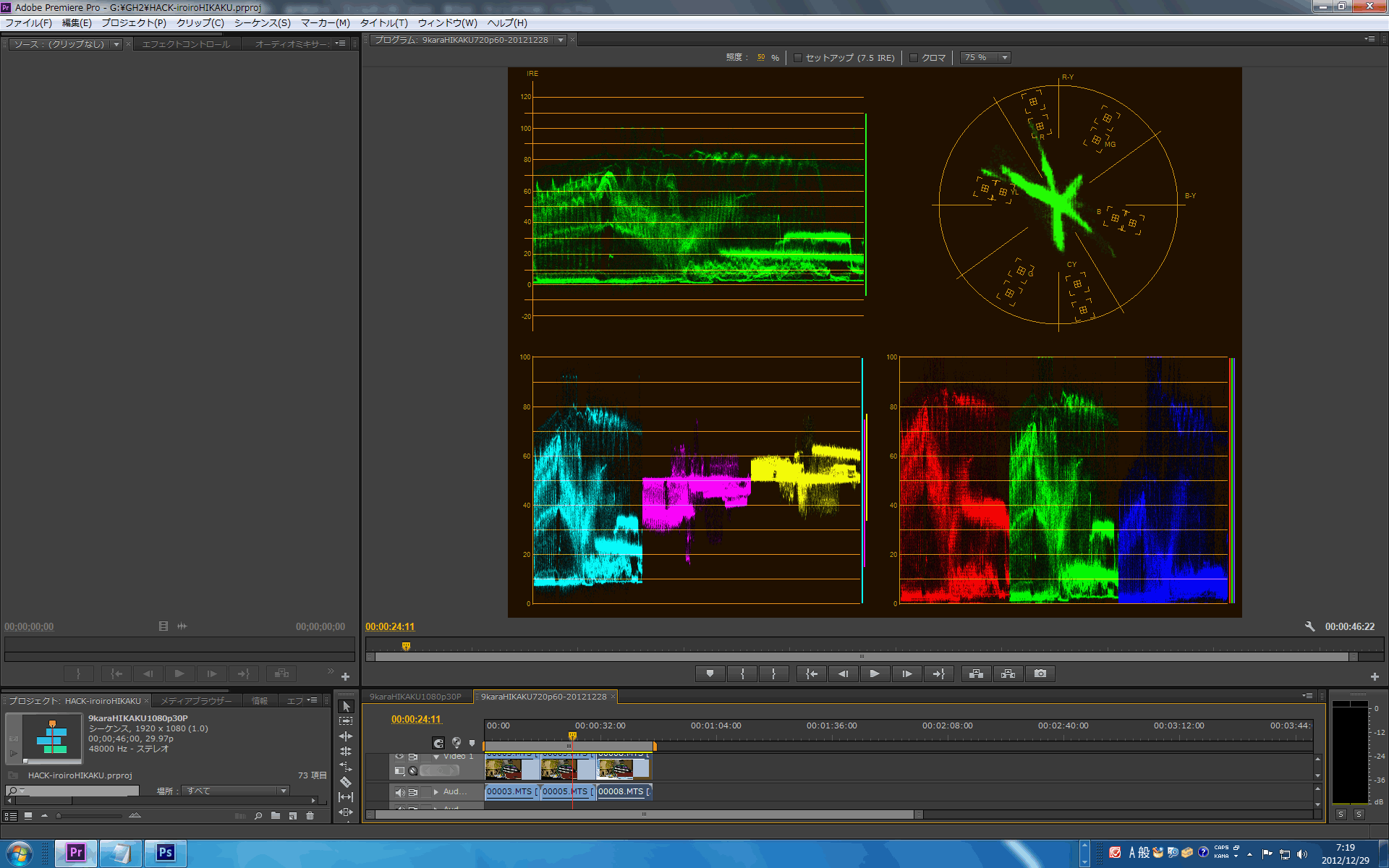
Task: Open the 場所 すべて dropdown
Action: tap(235, 791)
